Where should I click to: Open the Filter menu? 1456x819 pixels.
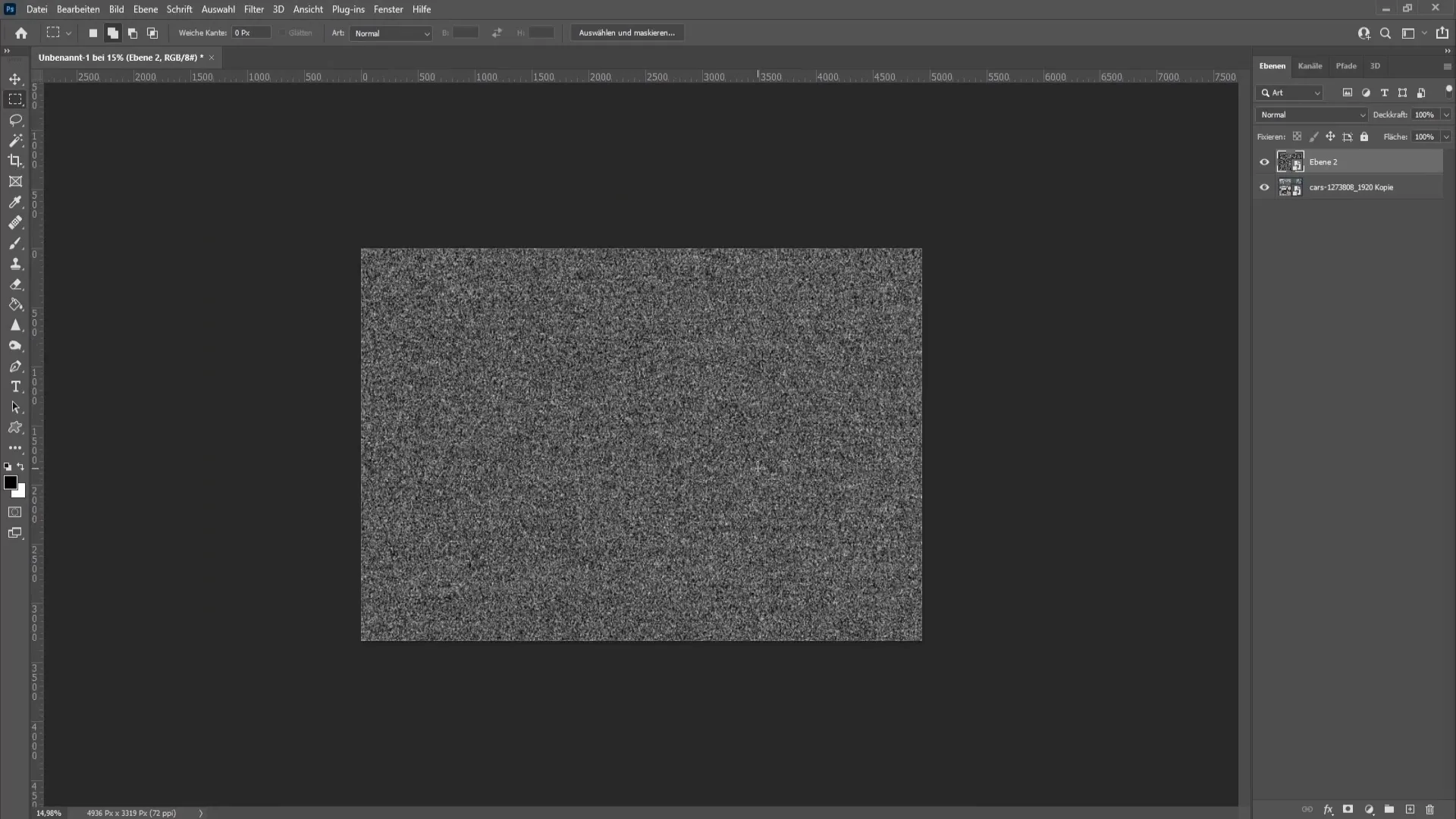253,9
